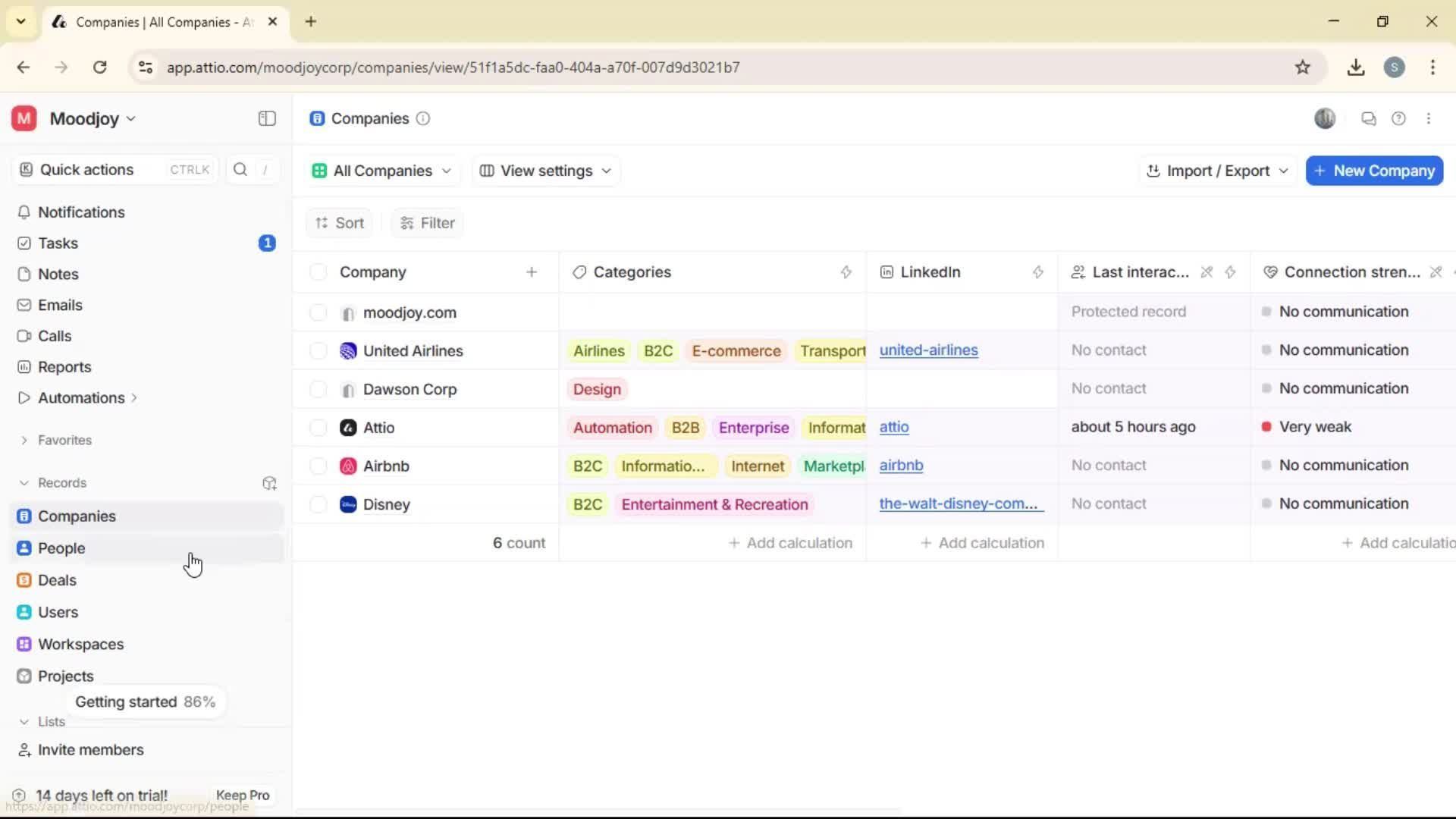Click the New Company button
Image resolution: width=1456 pixels, height=819 pixels.
pos(1374,171)
